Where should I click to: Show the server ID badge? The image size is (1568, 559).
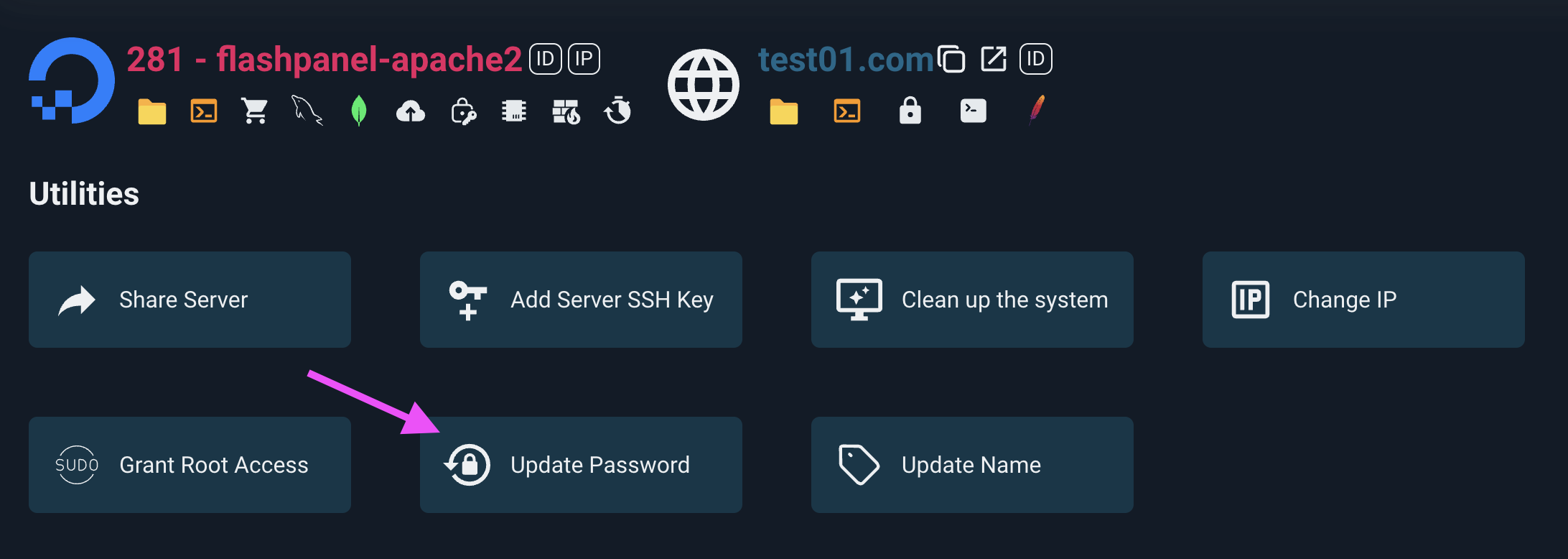545,58
